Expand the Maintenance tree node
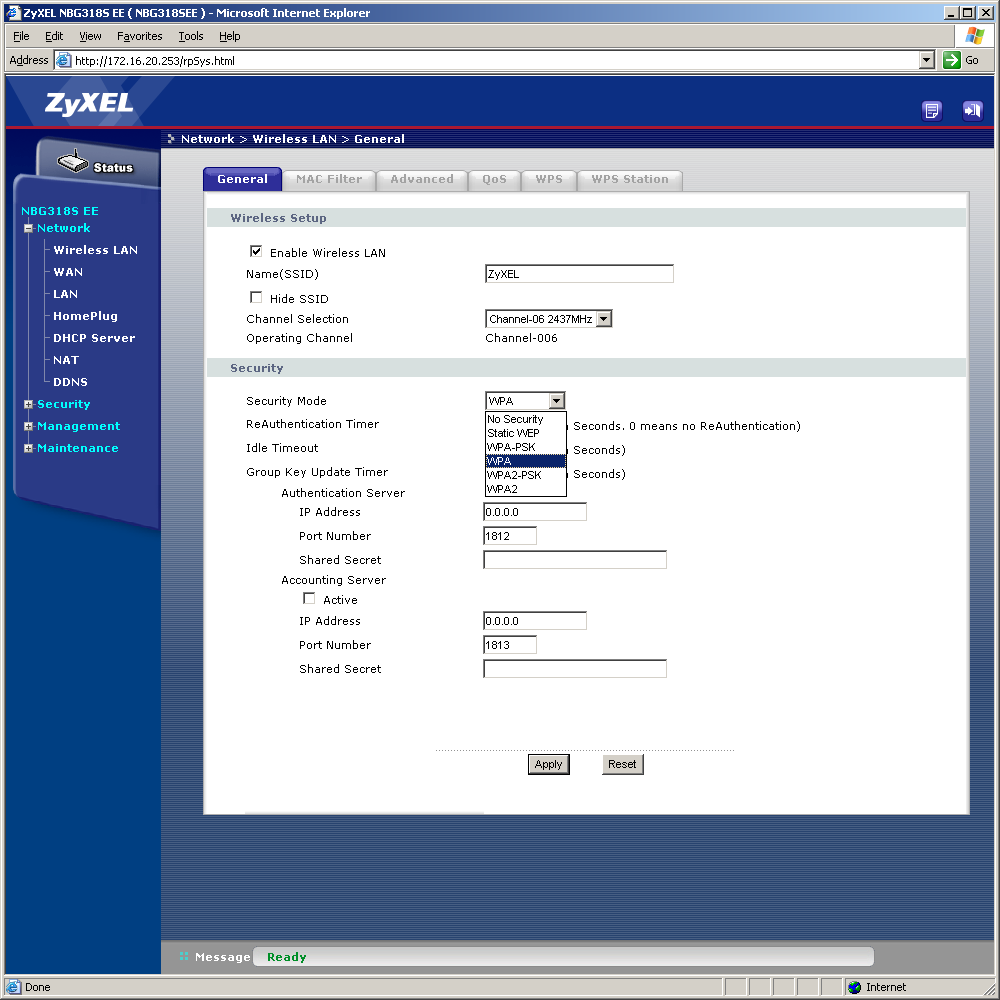 (x=28, y=448)
